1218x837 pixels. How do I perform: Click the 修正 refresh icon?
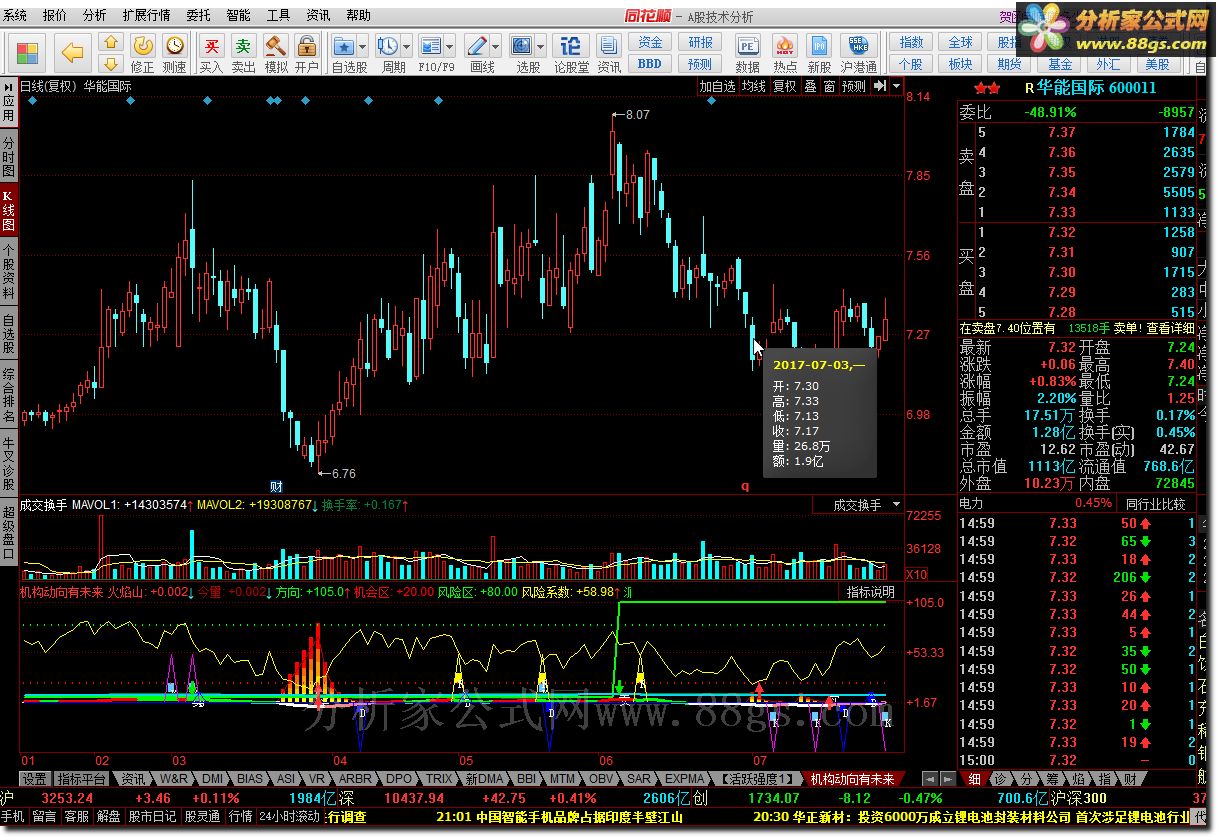click(143, 53)
